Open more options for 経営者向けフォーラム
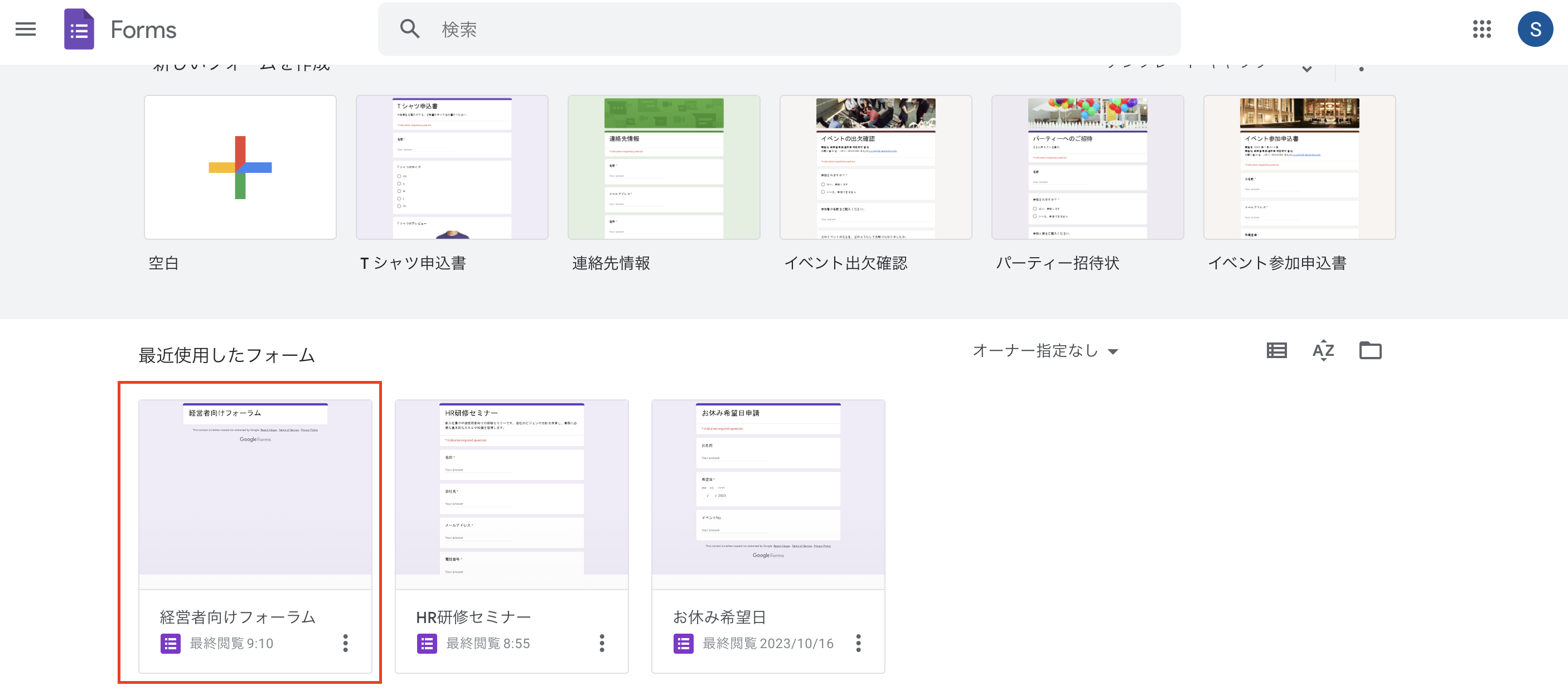Viewport: 1568px width, 695px height. 345,643
